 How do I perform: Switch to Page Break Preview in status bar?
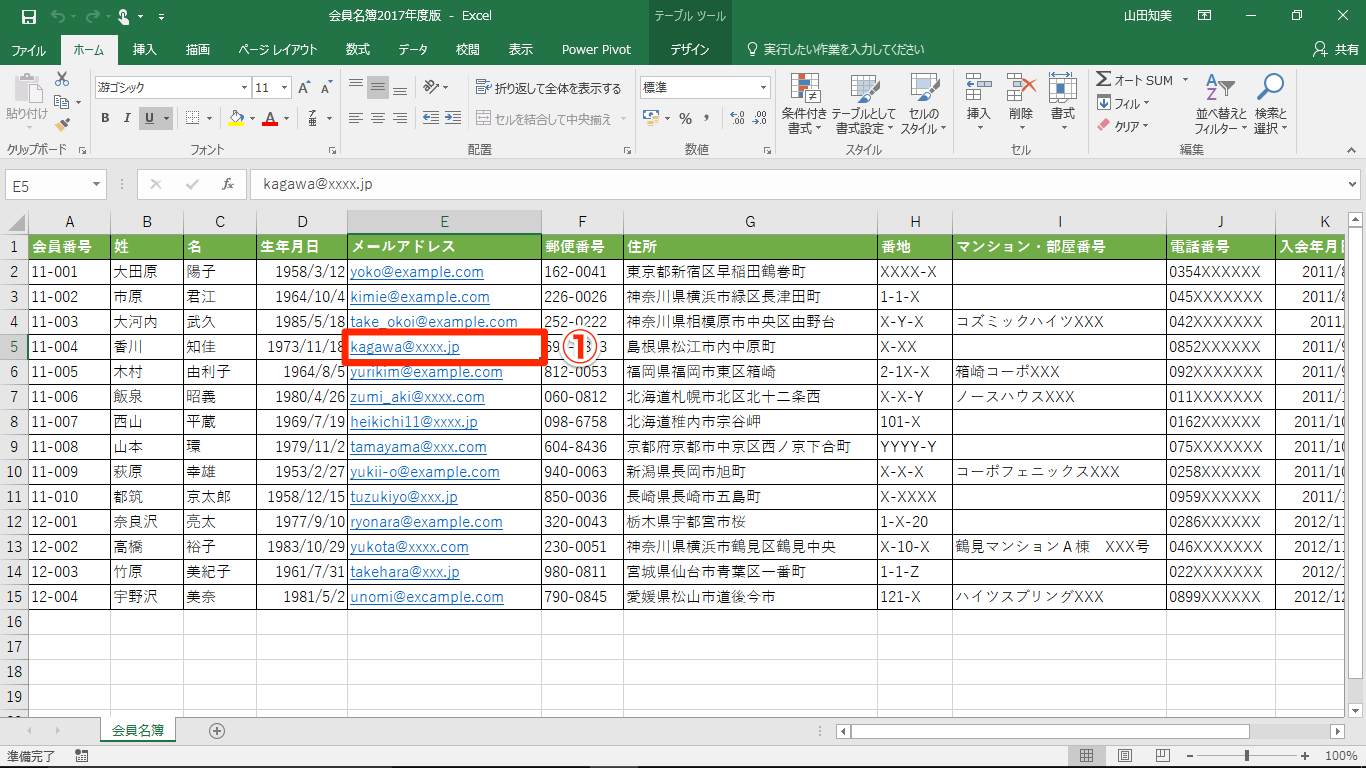click(x=1162, y=756)
